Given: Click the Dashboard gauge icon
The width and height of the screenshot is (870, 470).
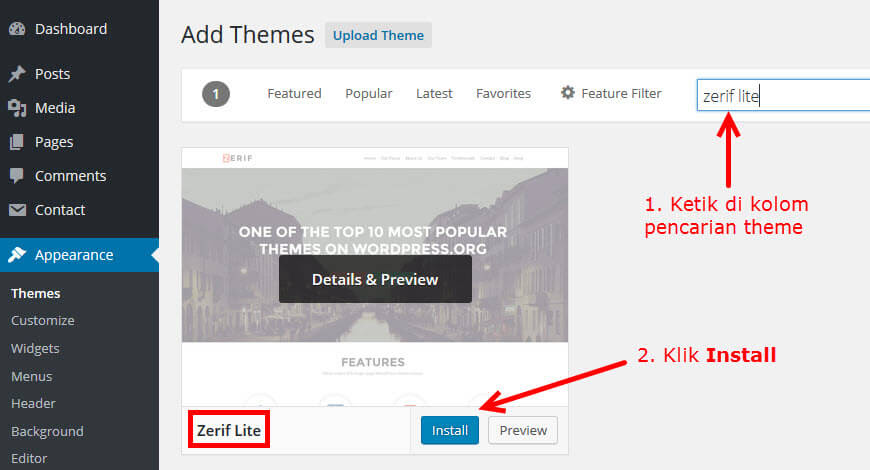Looking at the screenshot, I should coord(17,29).
